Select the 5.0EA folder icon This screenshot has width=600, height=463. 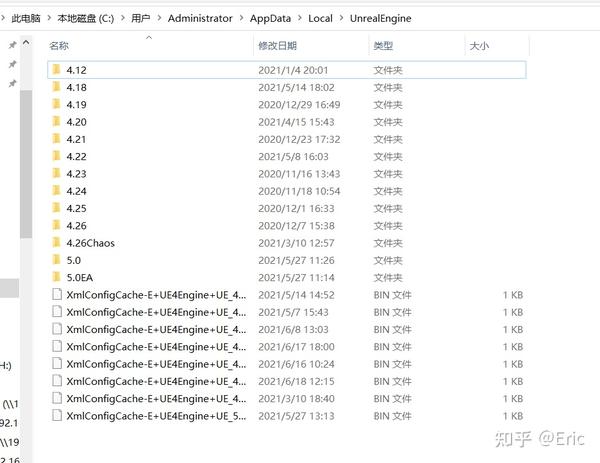tap(57, 277)
